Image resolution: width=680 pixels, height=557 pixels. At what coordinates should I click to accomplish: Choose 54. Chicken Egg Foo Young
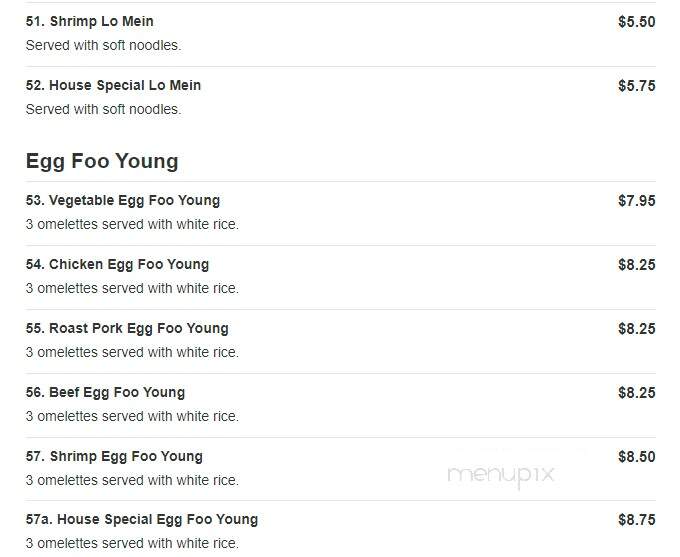pos(117,264)
